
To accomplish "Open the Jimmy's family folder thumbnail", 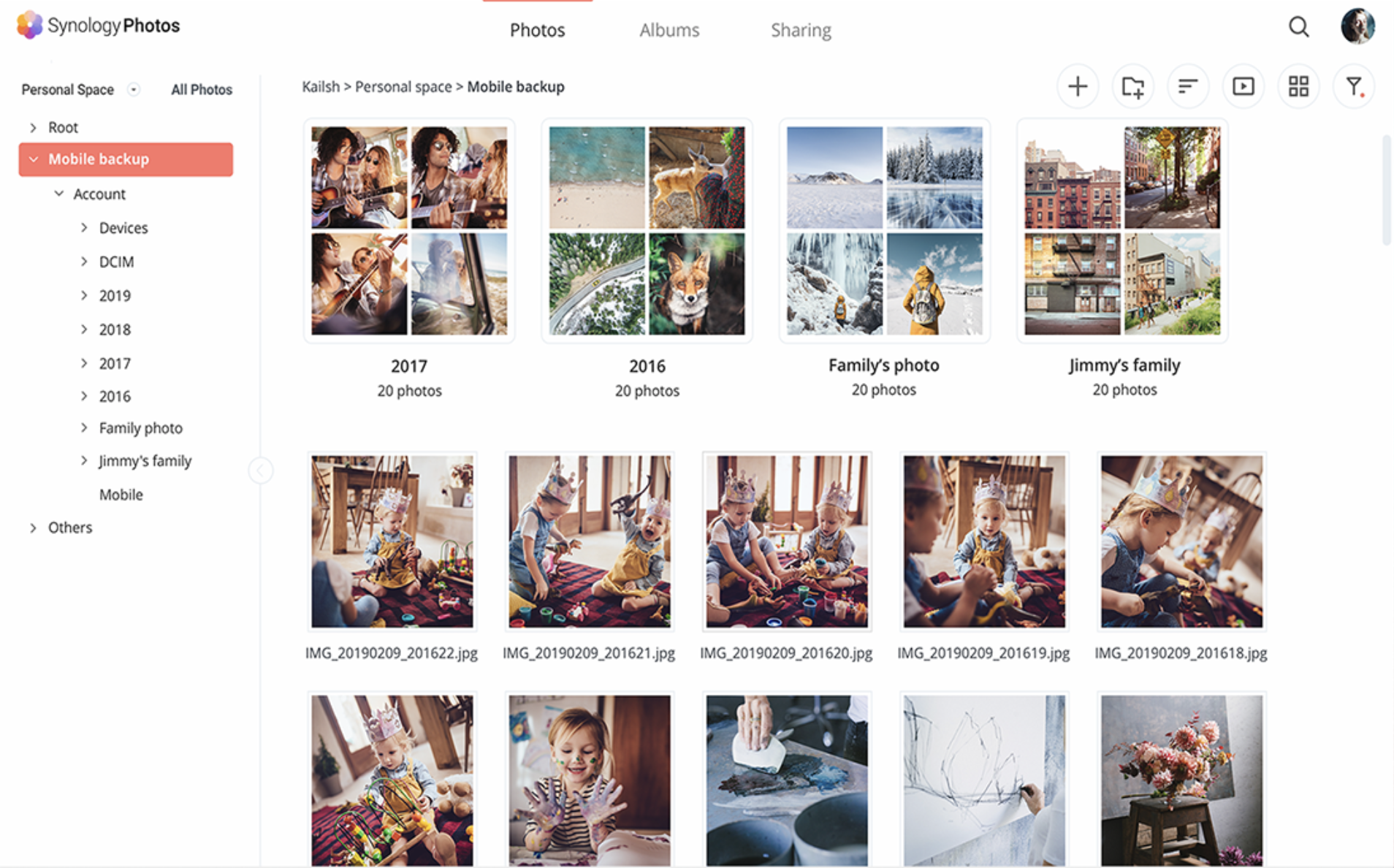I will (x=1122, y=231).
